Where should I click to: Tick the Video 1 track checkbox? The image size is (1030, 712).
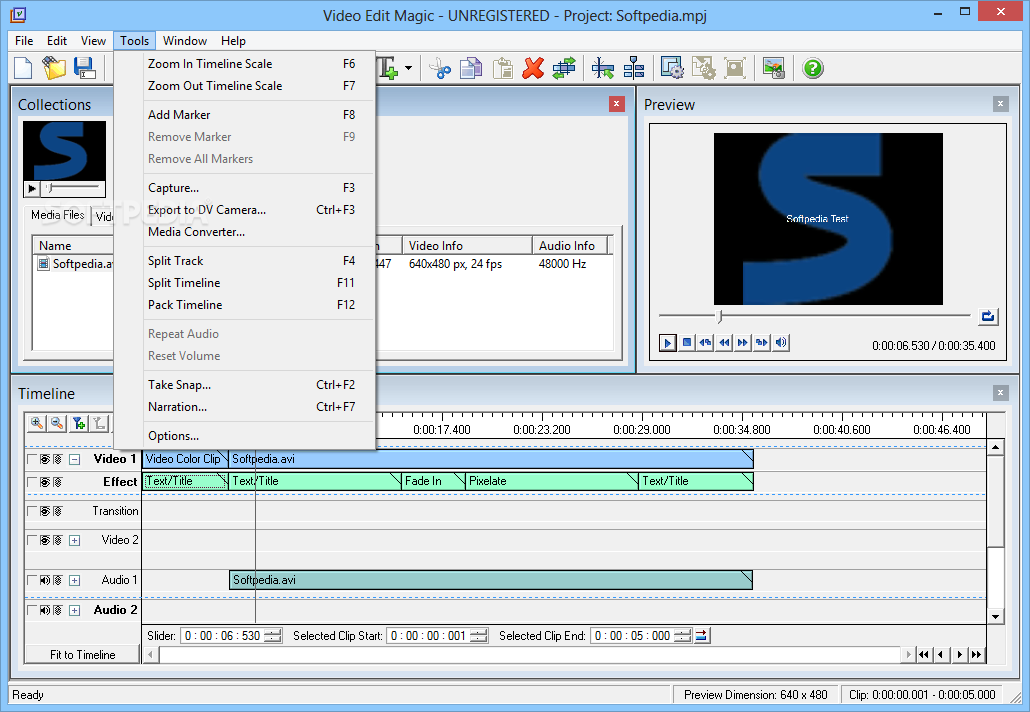tap(32, 459)
